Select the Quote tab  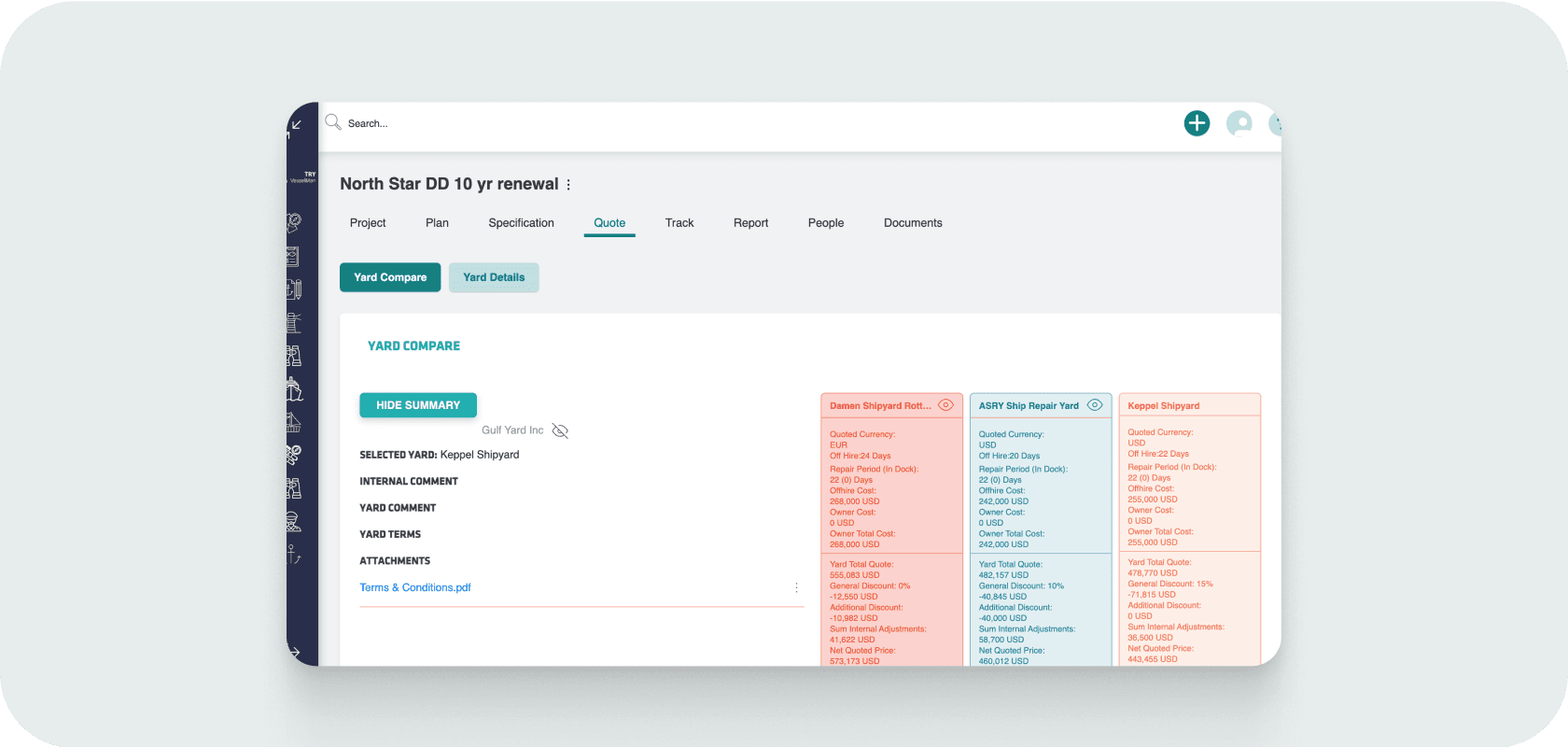coord(609,222)
